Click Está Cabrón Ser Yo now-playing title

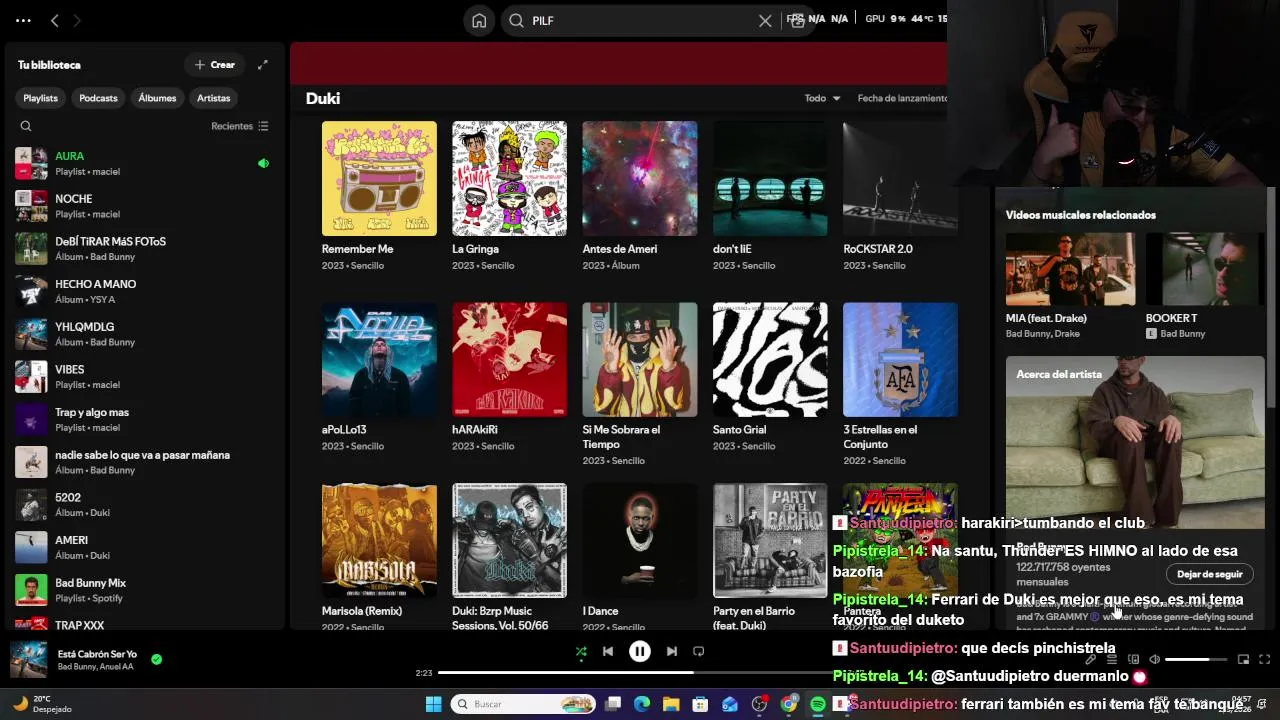click(97, 654)
